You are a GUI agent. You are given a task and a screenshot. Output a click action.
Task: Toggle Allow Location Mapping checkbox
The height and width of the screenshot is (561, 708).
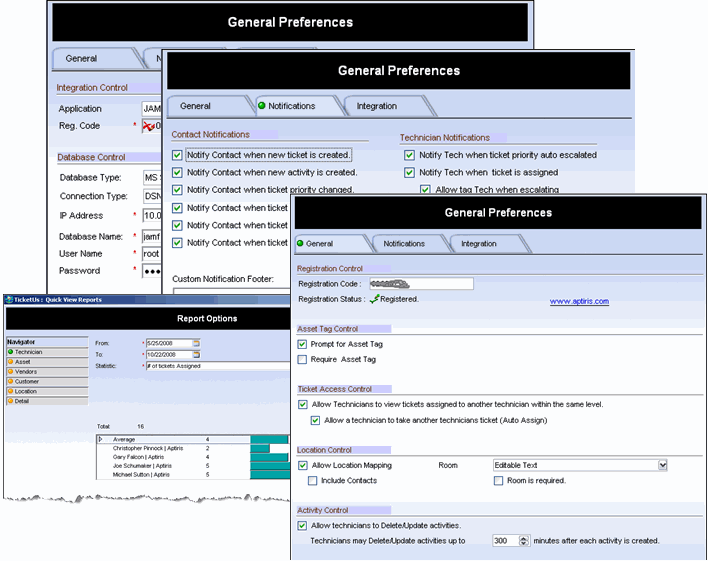(303, 465)
